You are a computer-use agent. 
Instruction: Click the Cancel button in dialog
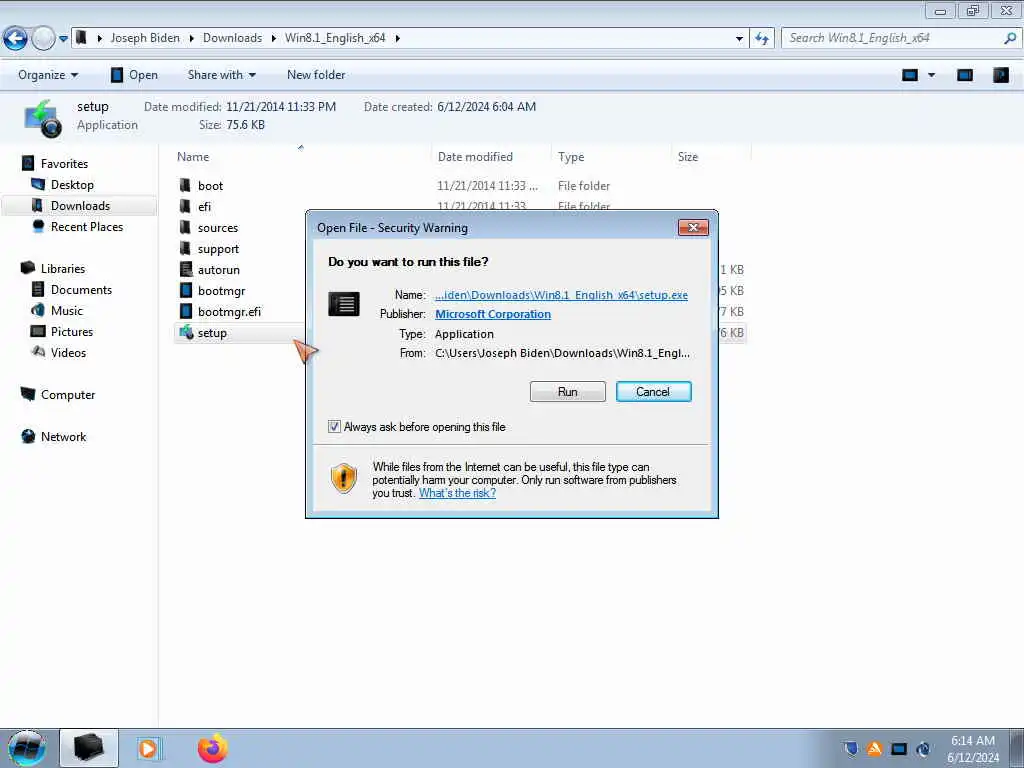pyautogui.click(x=653, y=392)
